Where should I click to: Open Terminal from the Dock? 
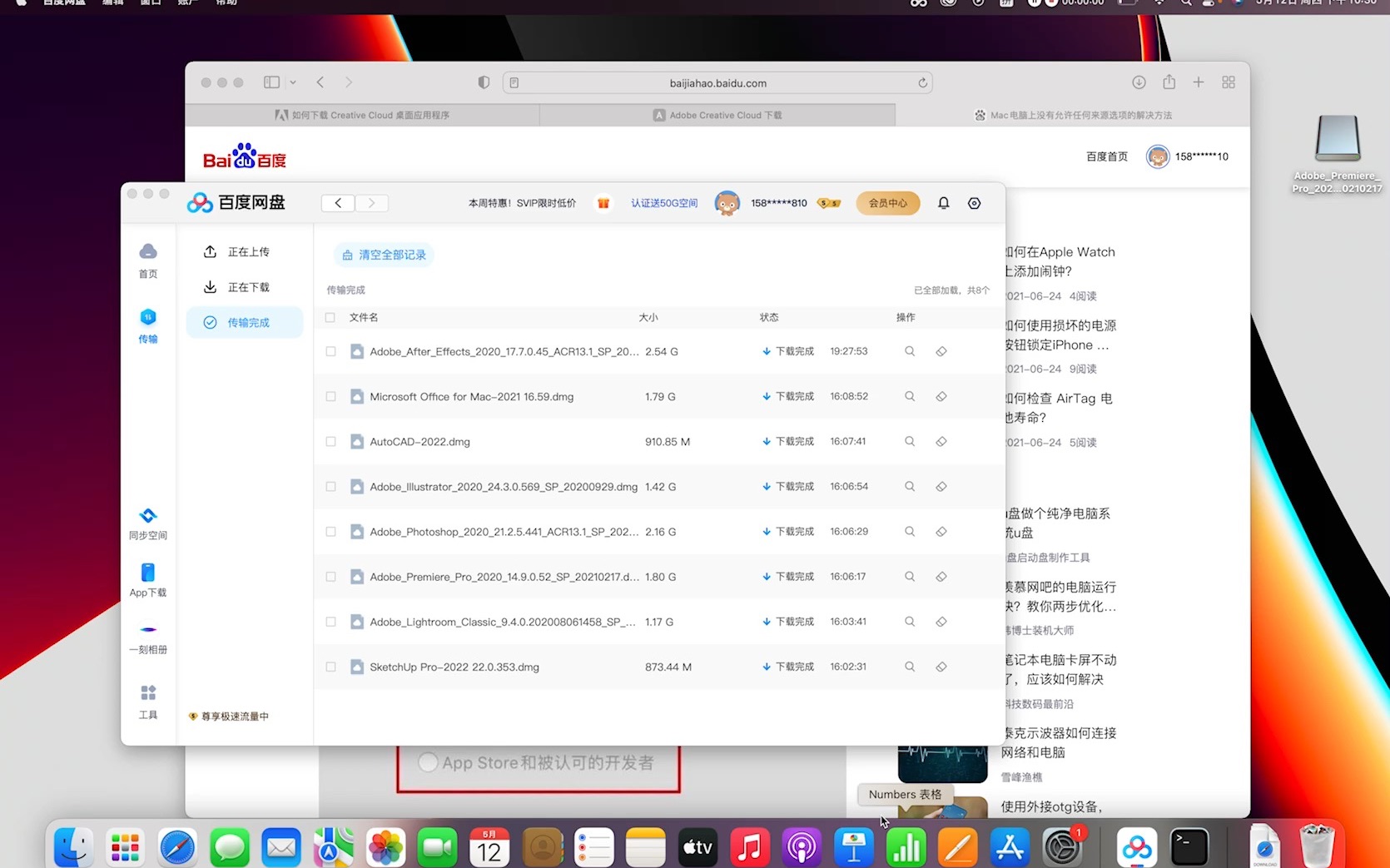click(1191, 846)
